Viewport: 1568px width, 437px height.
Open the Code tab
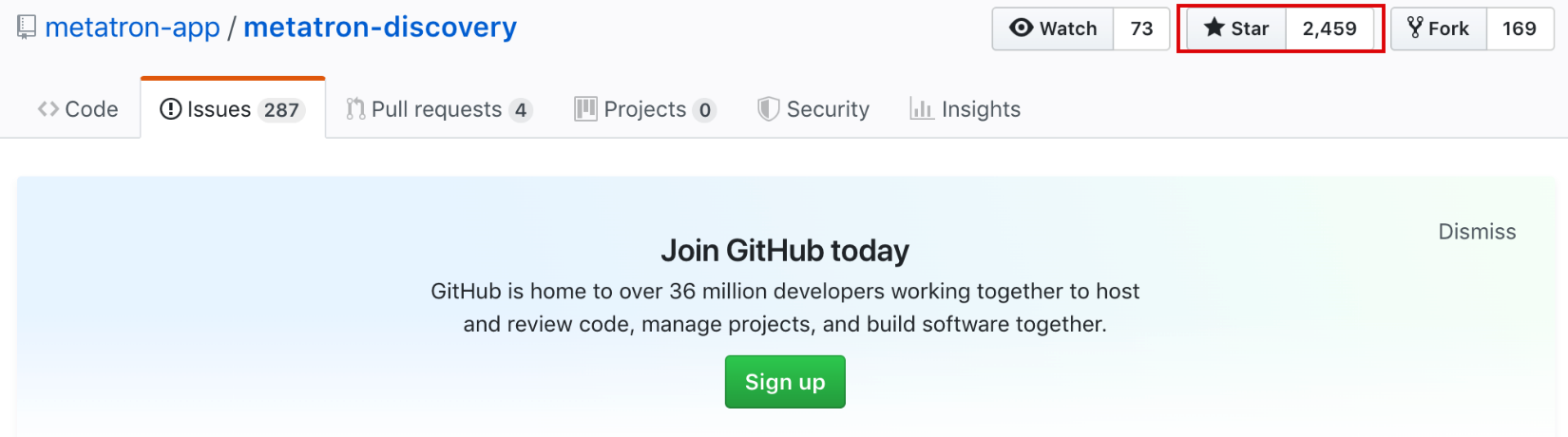[x=78, y=109]
